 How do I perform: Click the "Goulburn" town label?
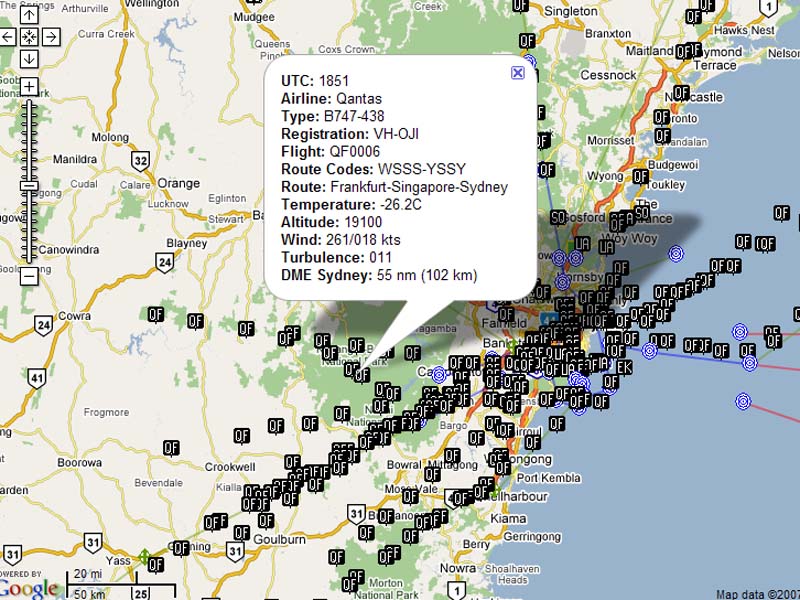(280, 539)
